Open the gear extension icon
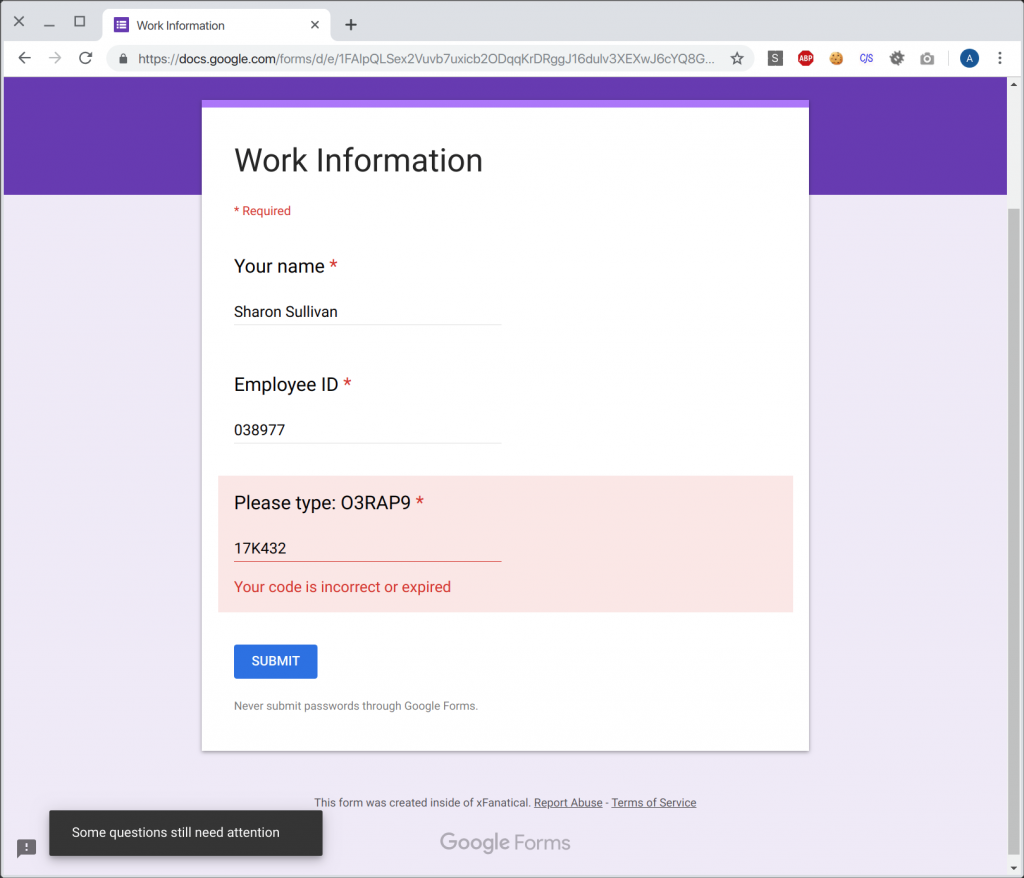 [x=897, y=58]
